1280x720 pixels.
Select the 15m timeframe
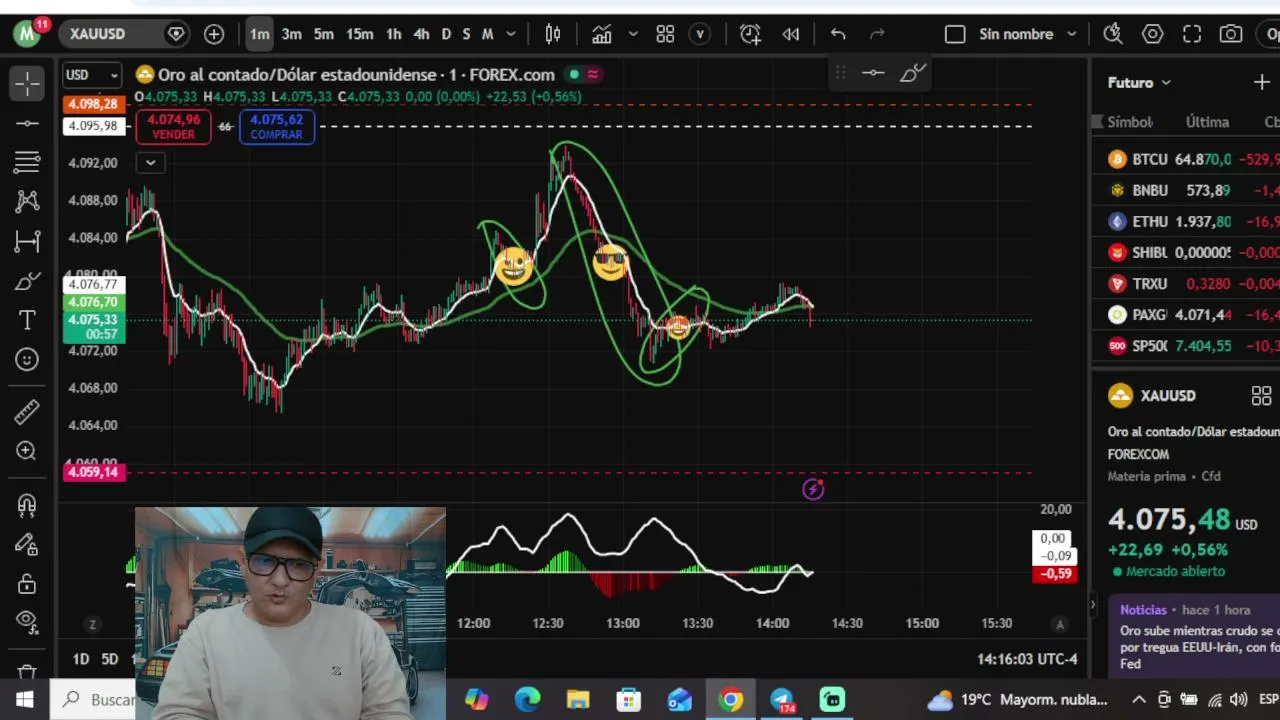tap(360, 34)
